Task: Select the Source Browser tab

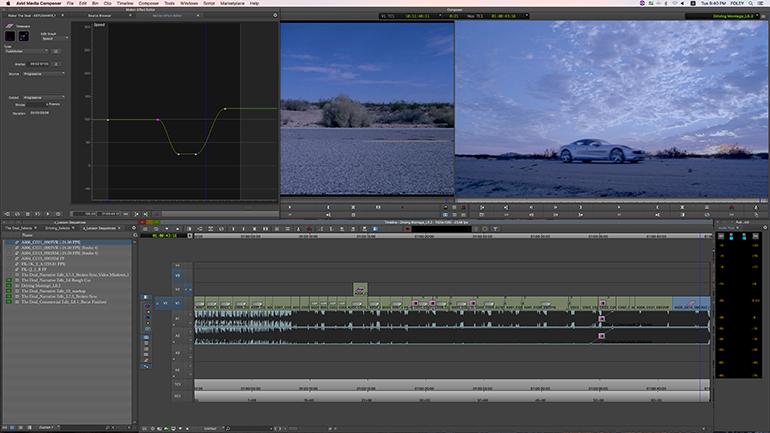Action: click(x=100, y=16)
